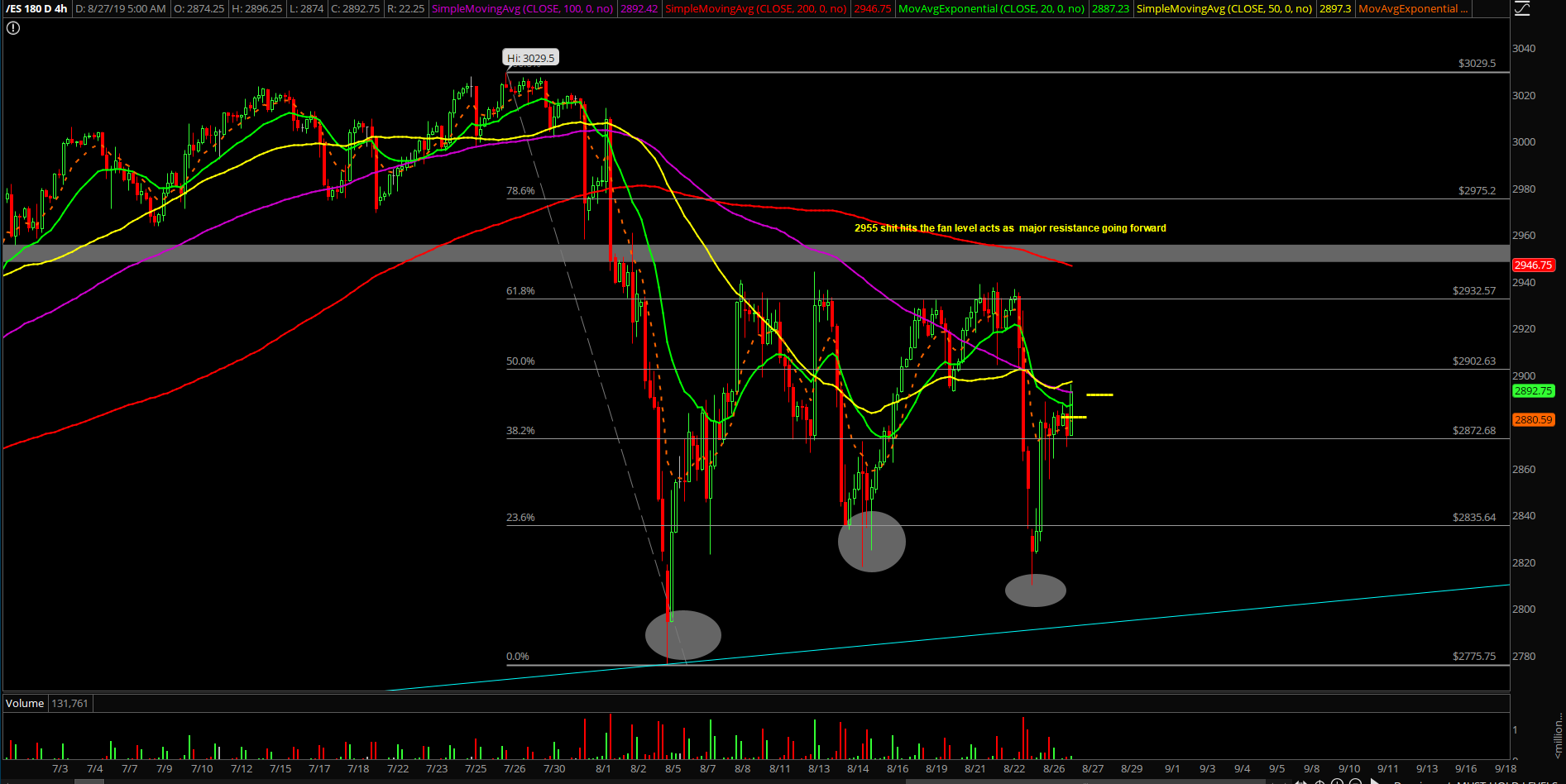This screenshot has width=1566, height=784.
Task: Click the 8/27 date on the time axis
Action: tap(1093, 769)
